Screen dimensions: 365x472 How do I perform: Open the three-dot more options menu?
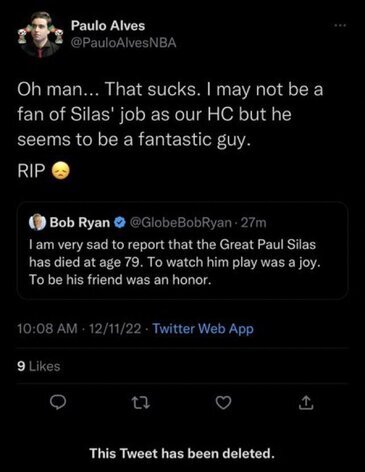[341, 25]
